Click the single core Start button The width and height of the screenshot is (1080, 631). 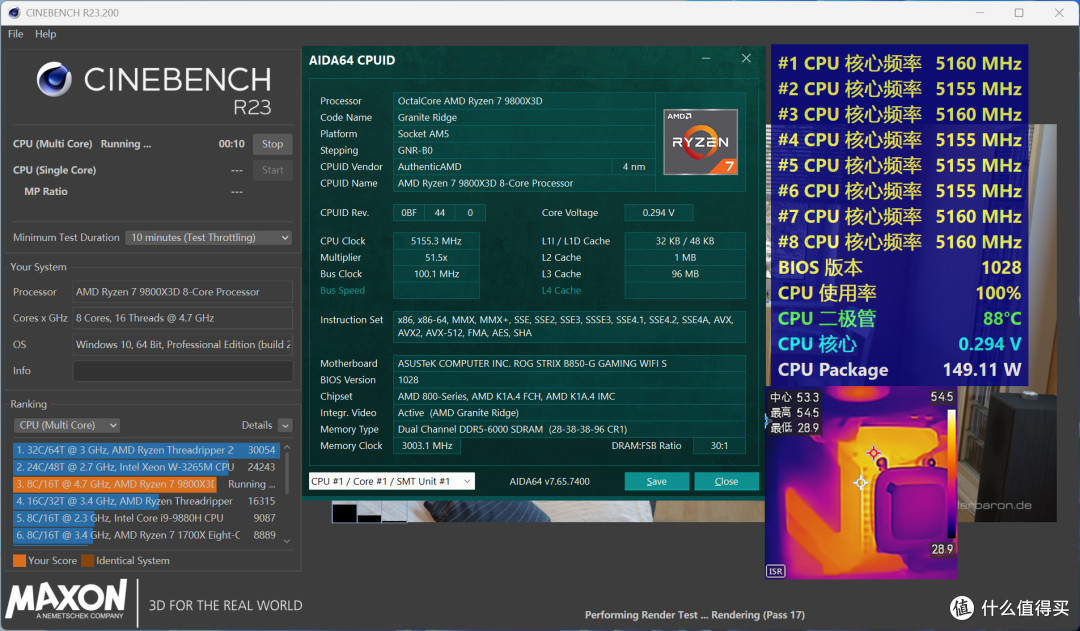tap(273, 170)
